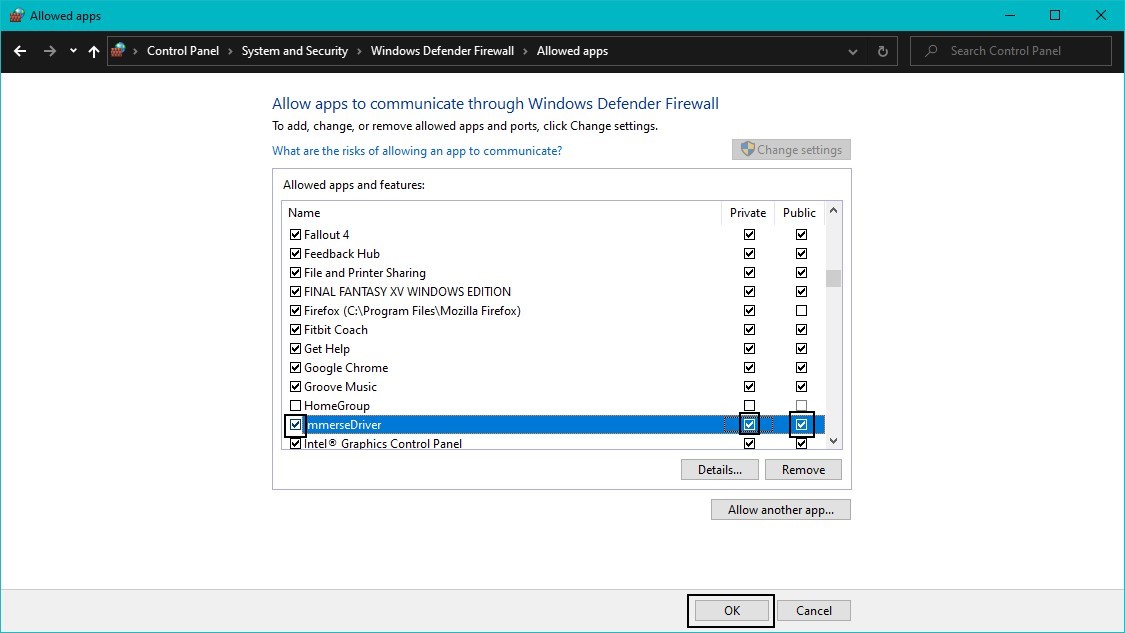Select the Feedback Hub row name
The image size is (1125, 633).
(x=342, y=253)
